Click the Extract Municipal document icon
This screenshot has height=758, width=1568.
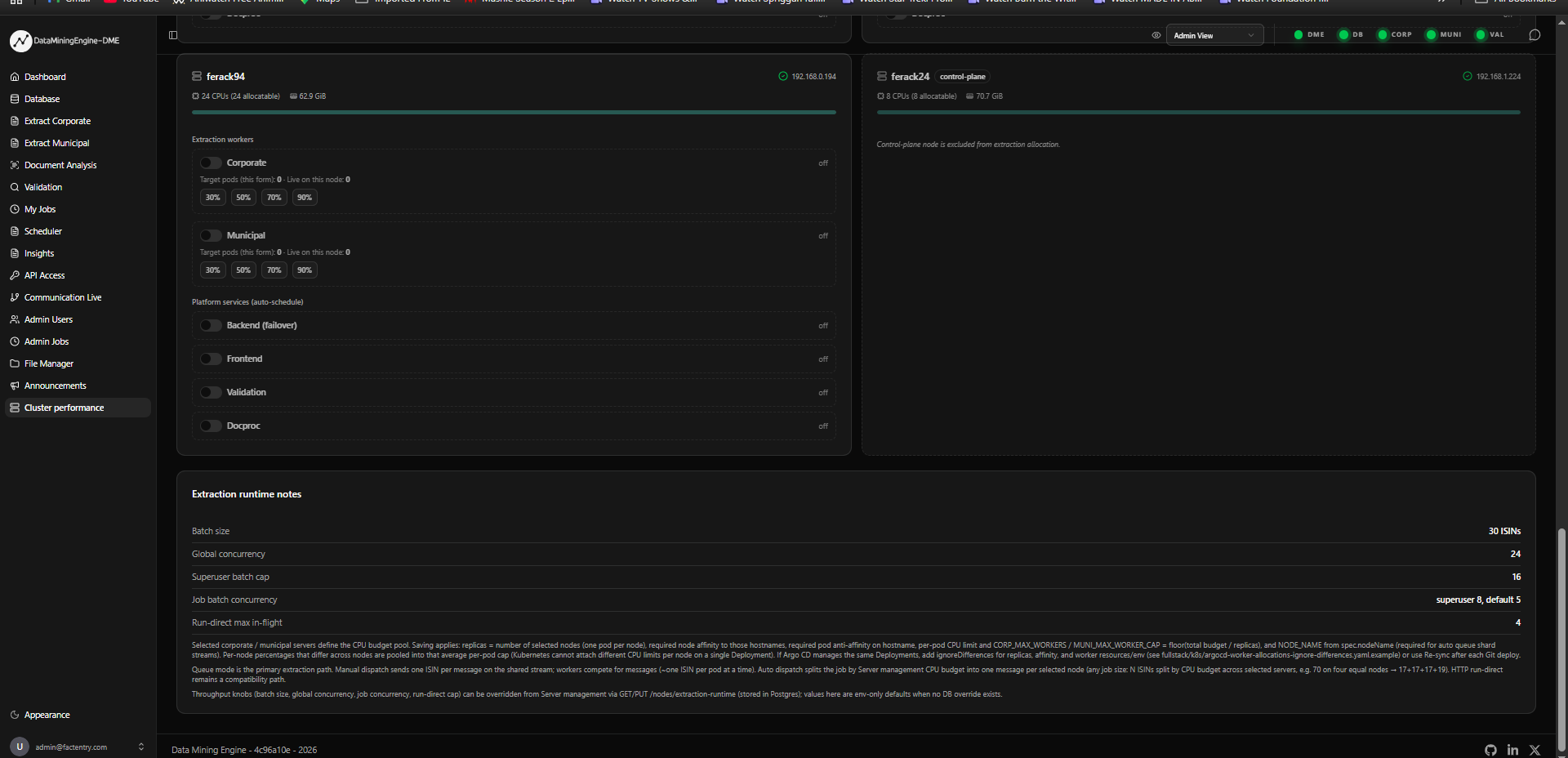(15, 143)
